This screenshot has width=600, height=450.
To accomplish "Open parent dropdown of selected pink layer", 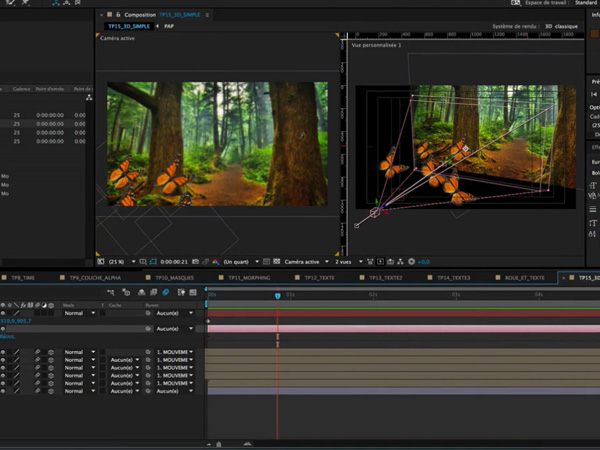I will coord(174,329).
